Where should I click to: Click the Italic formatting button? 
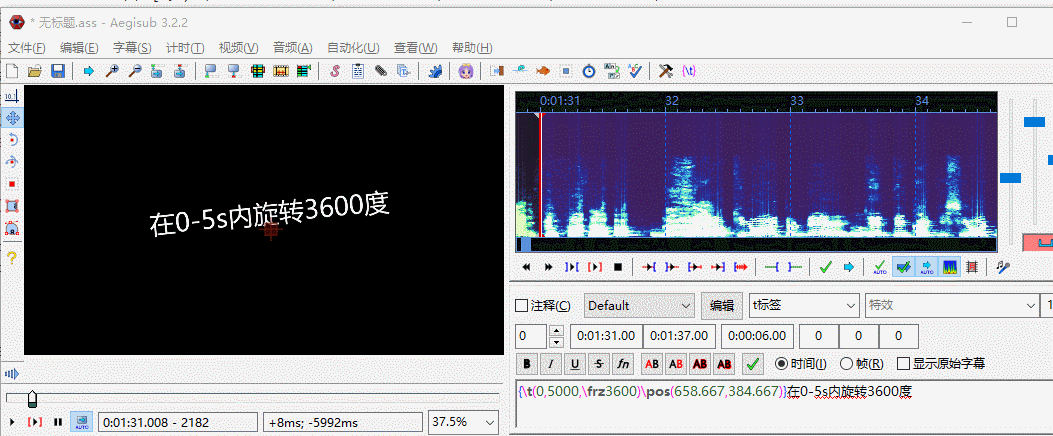click(x=551, y=364)
